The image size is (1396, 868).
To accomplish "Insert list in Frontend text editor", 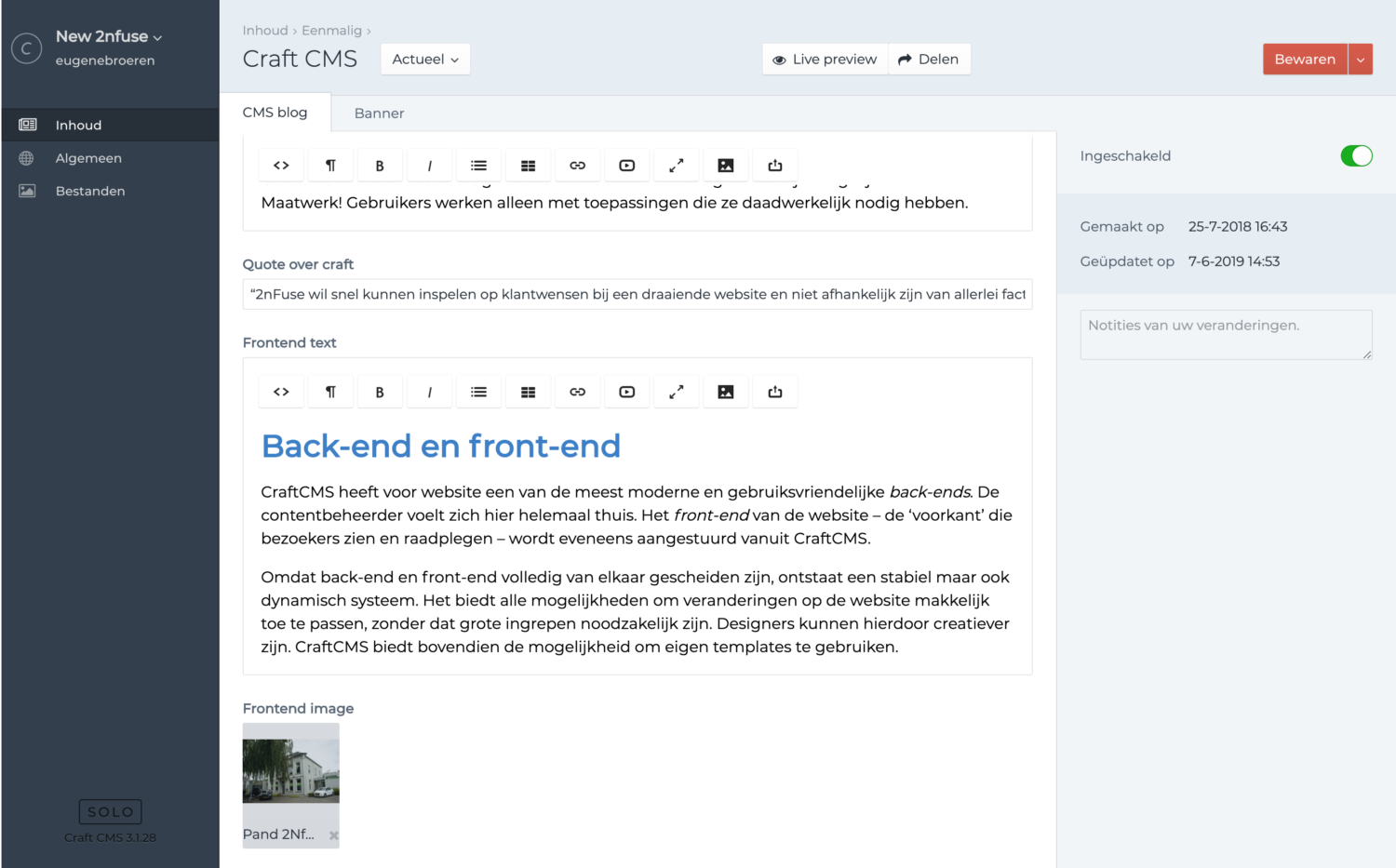I will 478,392.
